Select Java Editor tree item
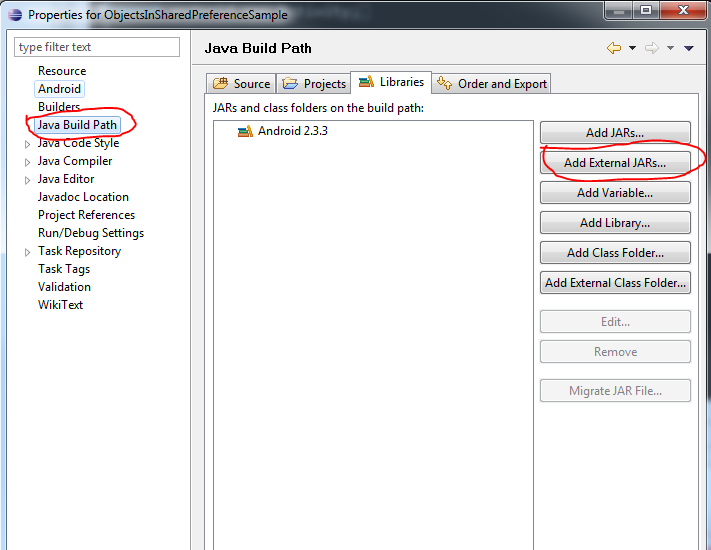 coord(66,179)
